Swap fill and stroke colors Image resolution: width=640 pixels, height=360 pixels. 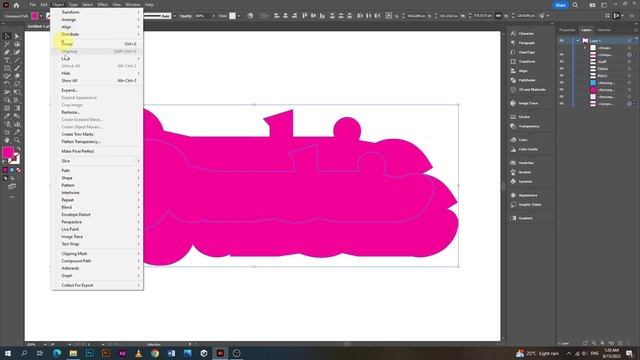(x=18, y=149)
